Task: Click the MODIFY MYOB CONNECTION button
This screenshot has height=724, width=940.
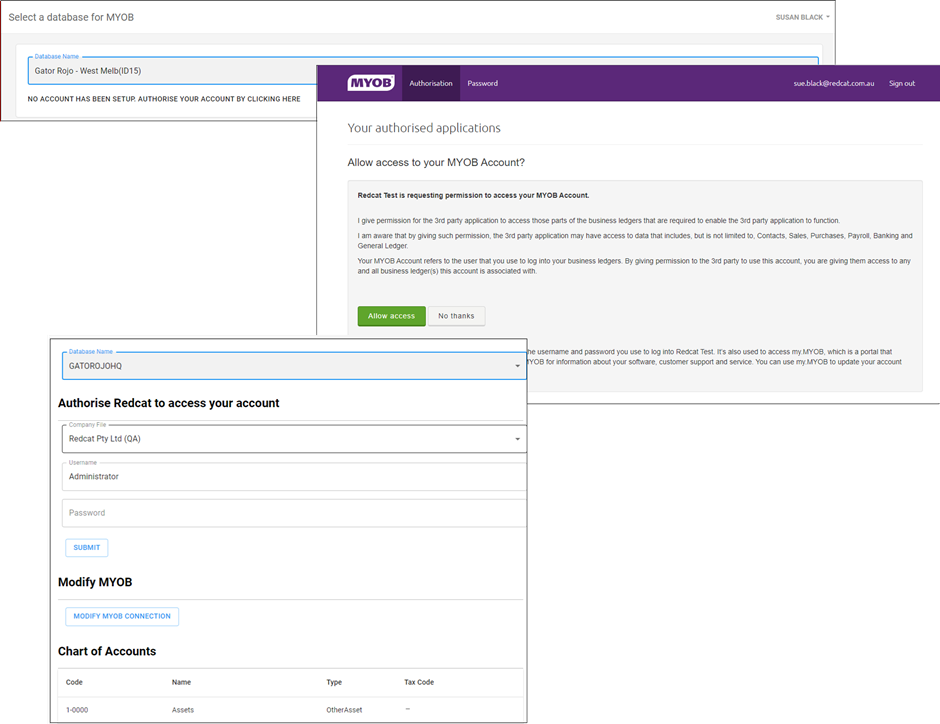Action: [122, 616]
